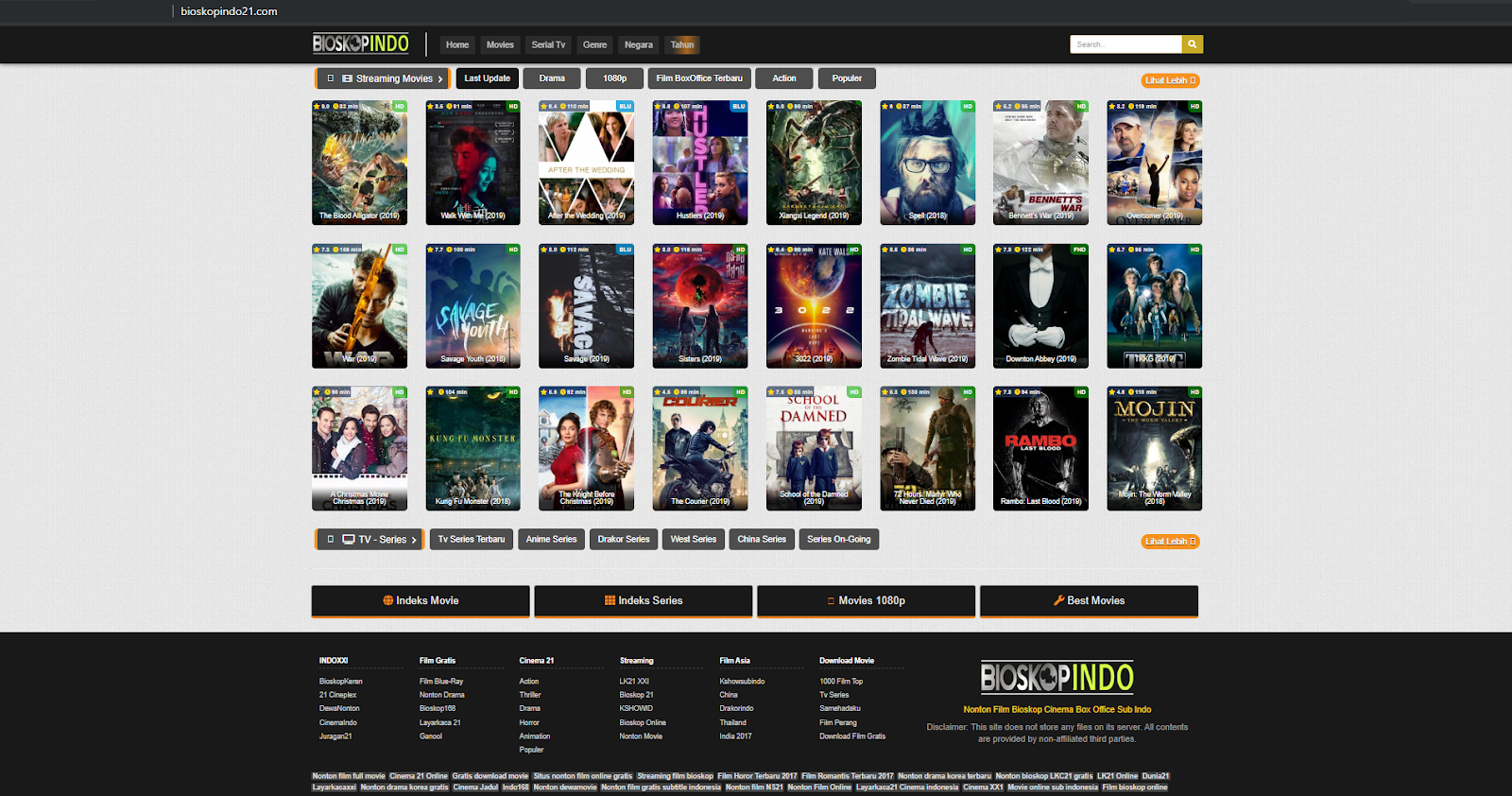This screenshot has width=1512, height=796.
Task: Open 3022 (2019) poster
Action: (814, 306)
